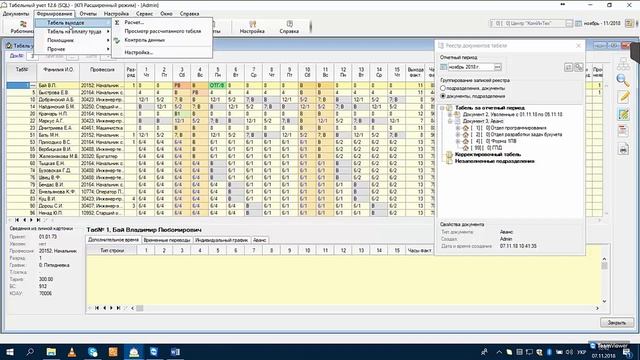The image size is (640, 360).
Task: Open VLC player from taskbar
Action: 71,352
